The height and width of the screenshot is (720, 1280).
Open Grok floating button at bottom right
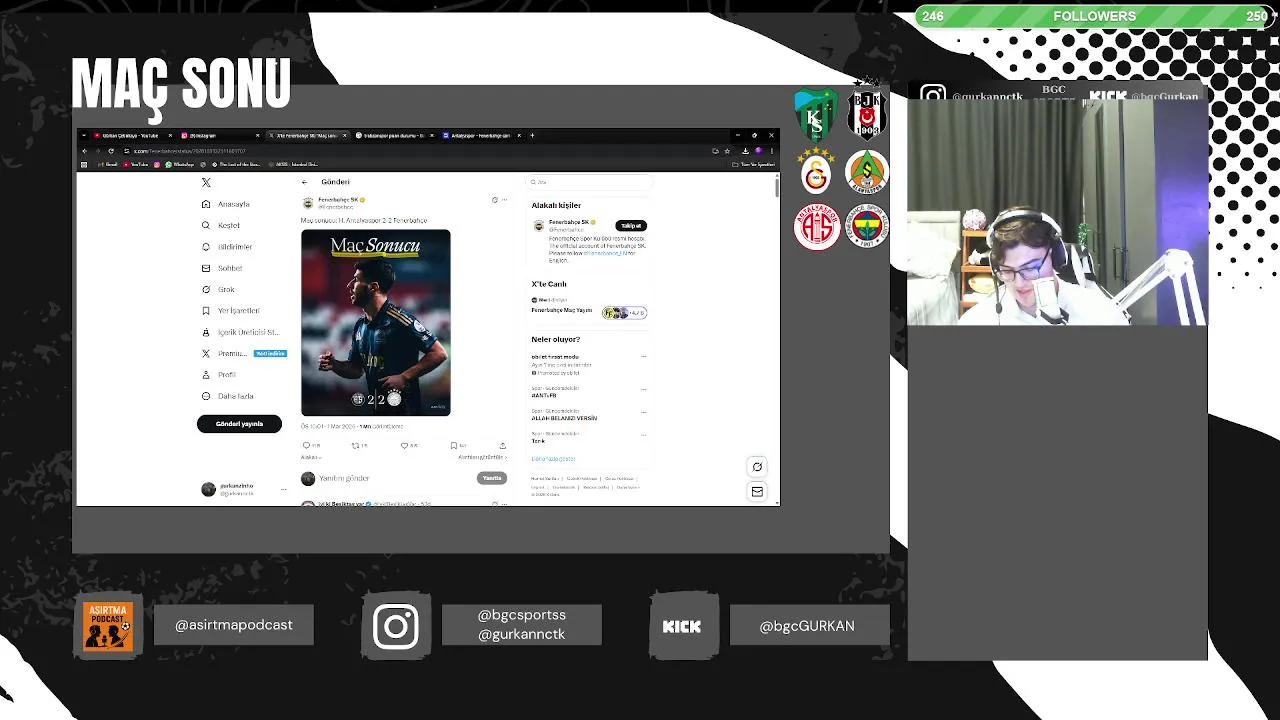[x=757, y=467]
